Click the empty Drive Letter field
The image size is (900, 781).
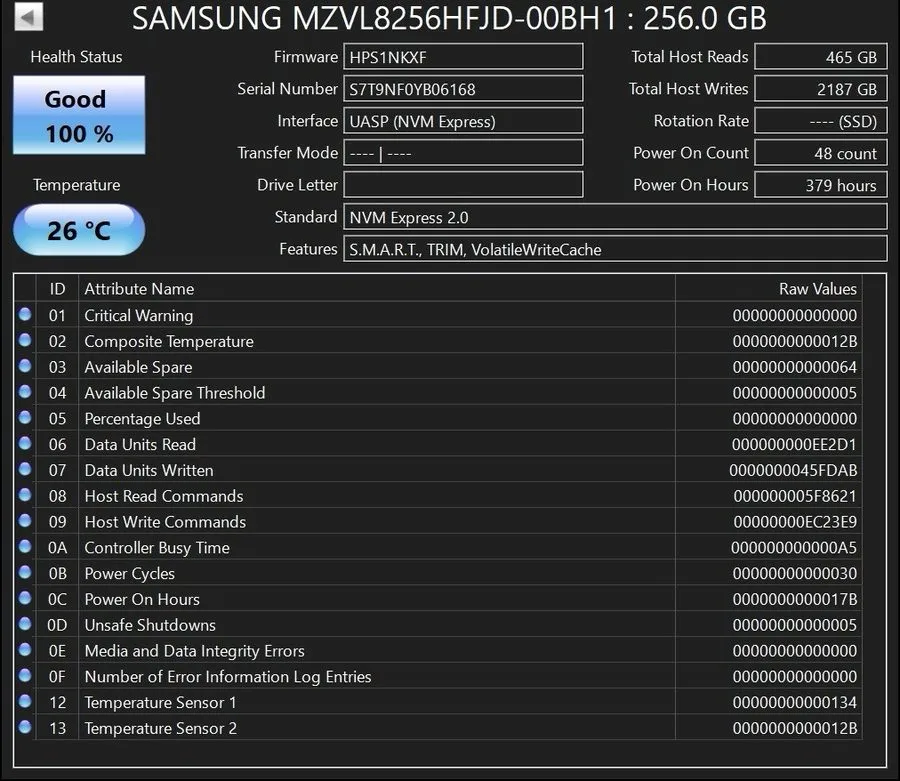click(x=463, y=185)
